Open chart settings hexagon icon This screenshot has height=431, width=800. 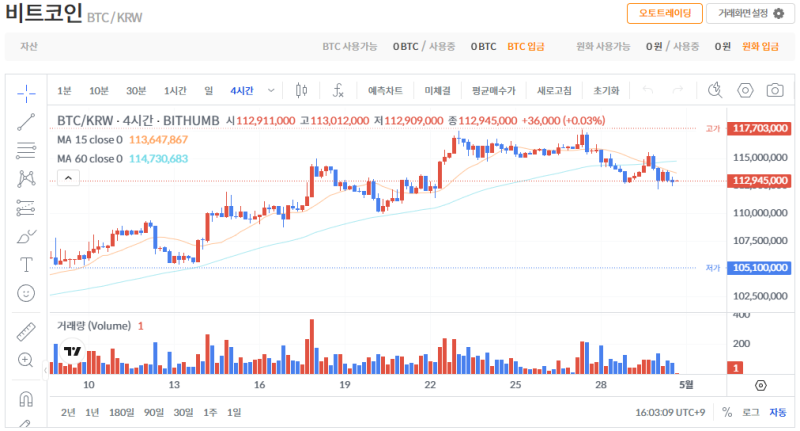745,90
